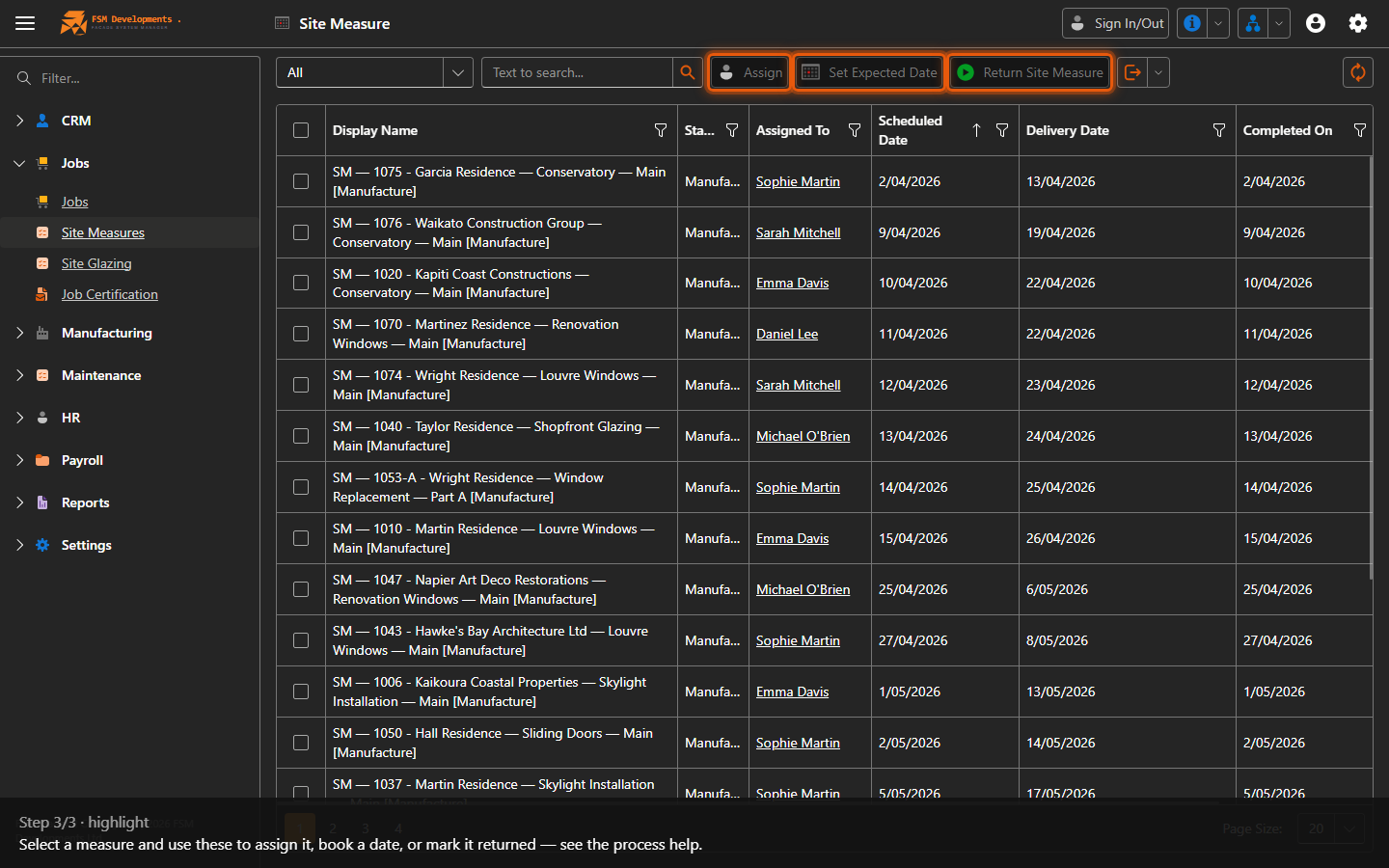Image resolution: width=1389 pixels, height=868 pixels.
Task: Click the Payroll folder icon
Action: 42,460
